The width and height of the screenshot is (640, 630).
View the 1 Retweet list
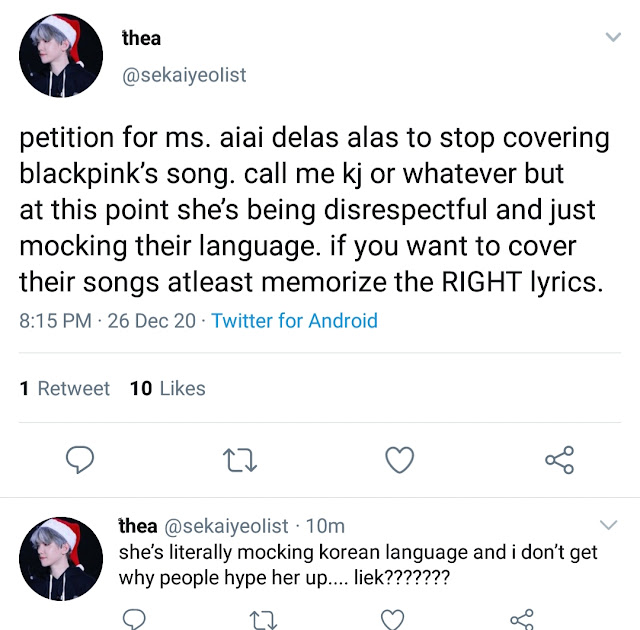click(x=64, y=388)
